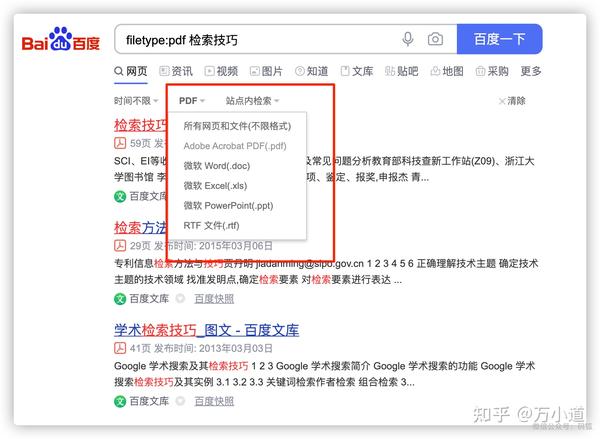Expand the 站点内检索 dropdown

point(252,101)
